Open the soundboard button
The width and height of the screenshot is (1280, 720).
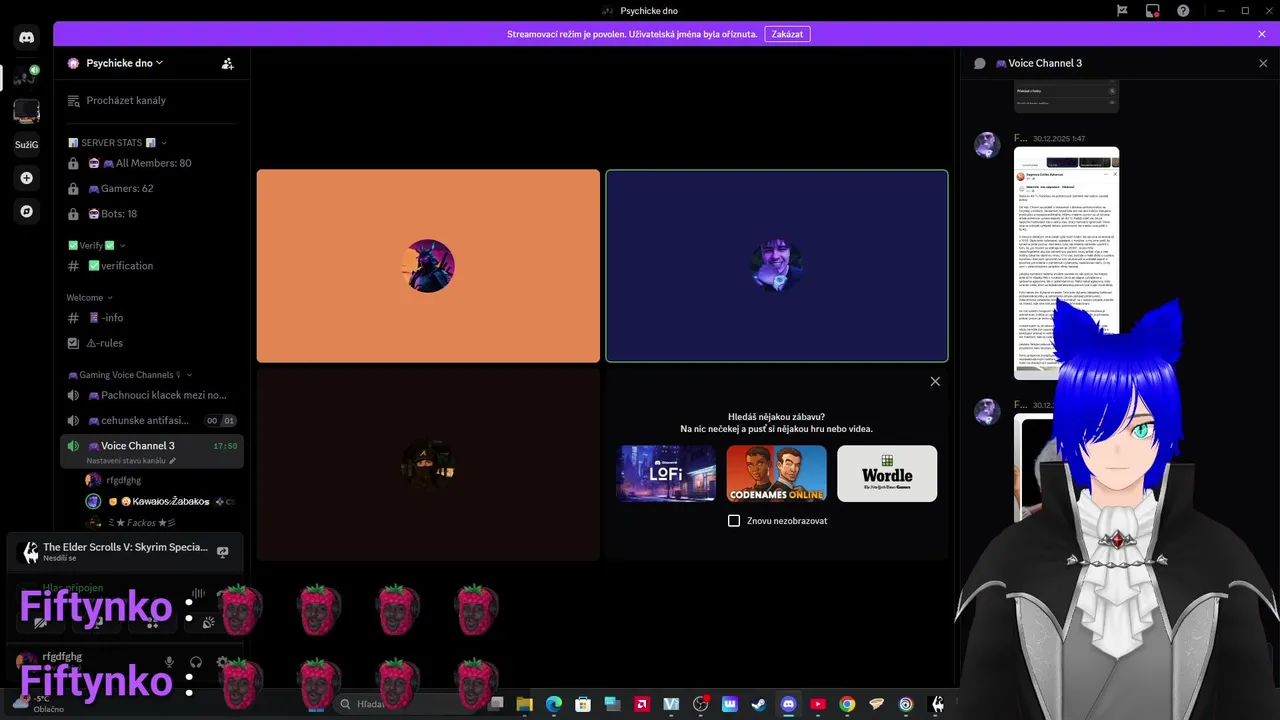[208, 622]
